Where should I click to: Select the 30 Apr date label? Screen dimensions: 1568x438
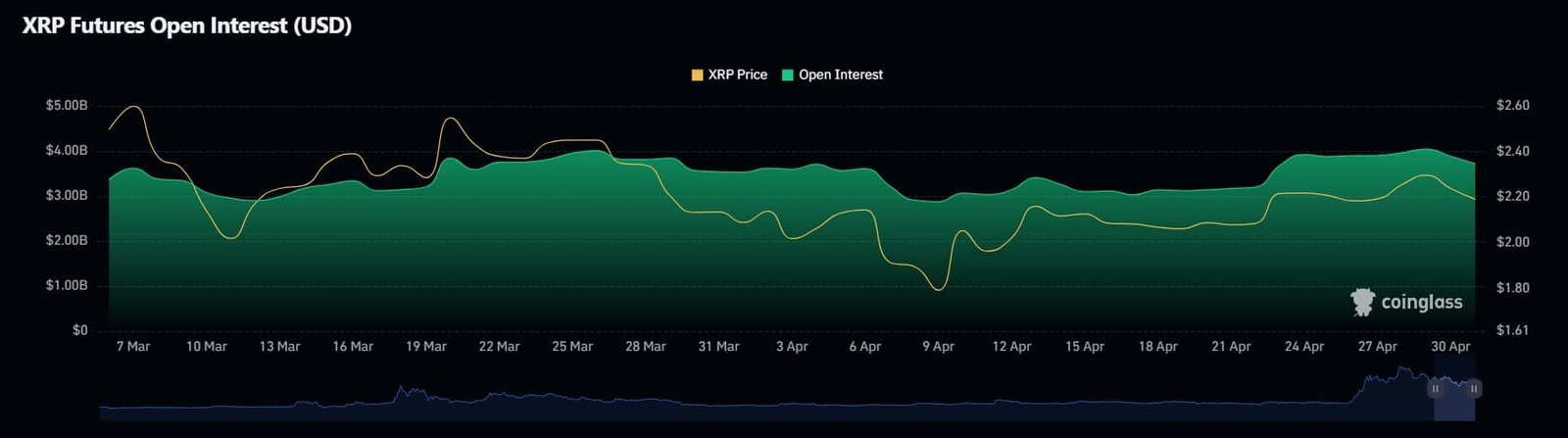[x=1450, y=347]
